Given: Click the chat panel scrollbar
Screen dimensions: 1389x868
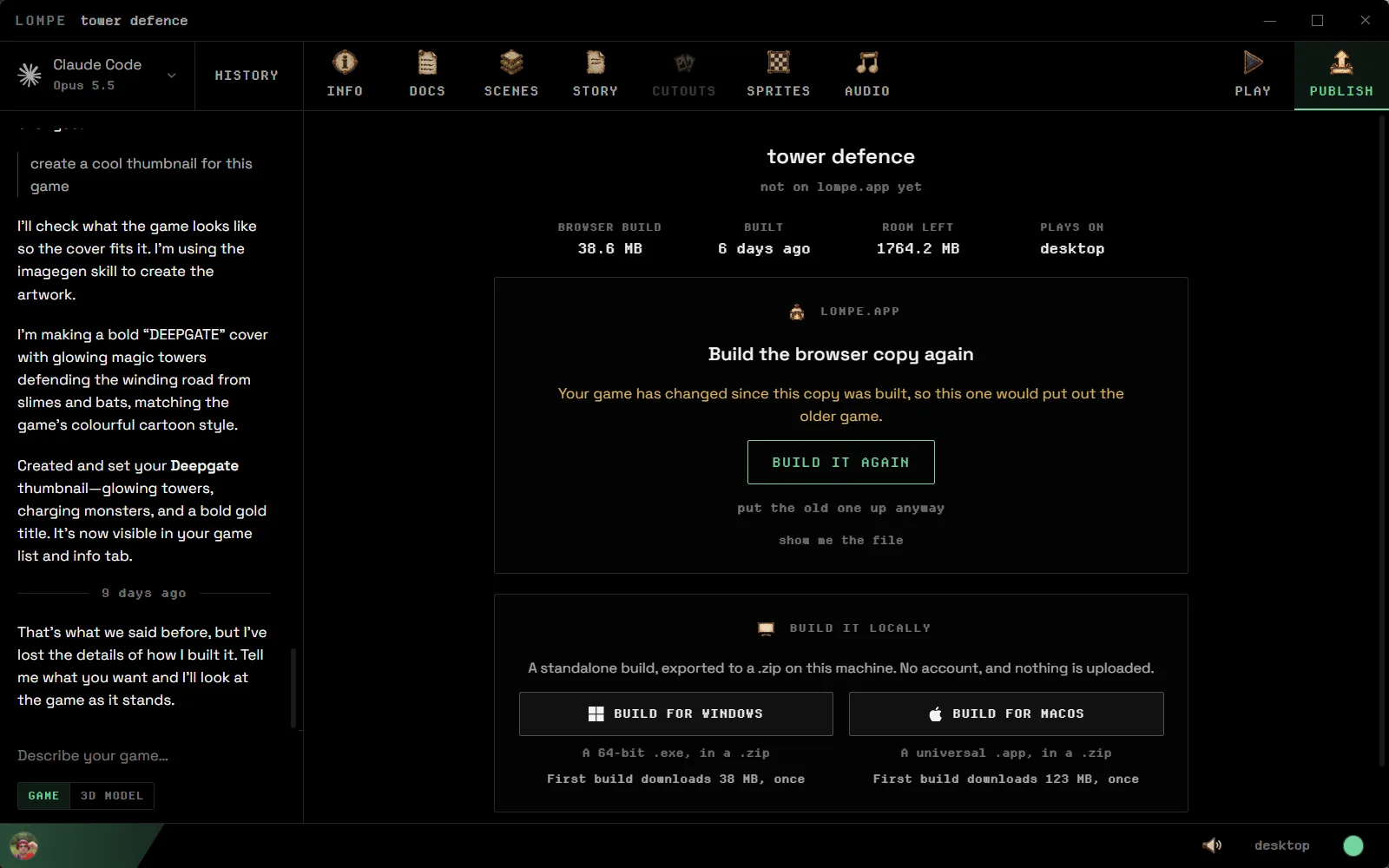Looking at the screenshot, I should coord(293,687).
